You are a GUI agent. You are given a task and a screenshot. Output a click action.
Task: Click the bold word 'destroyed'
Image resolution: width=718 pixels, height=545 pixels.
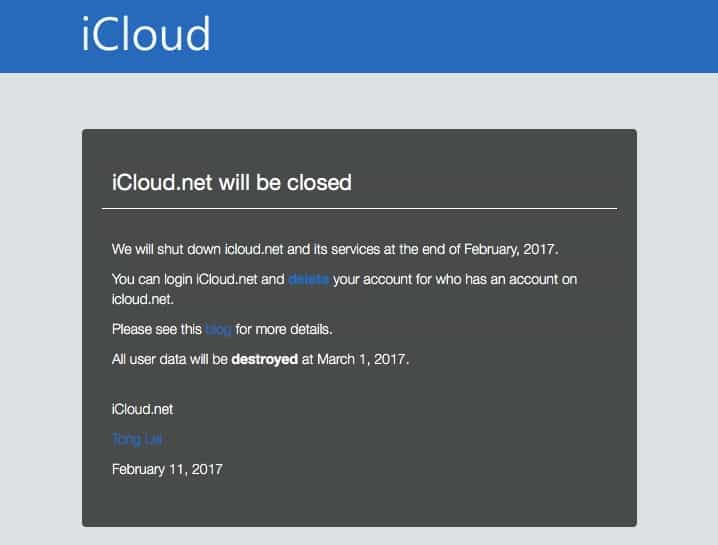(264, 359)
